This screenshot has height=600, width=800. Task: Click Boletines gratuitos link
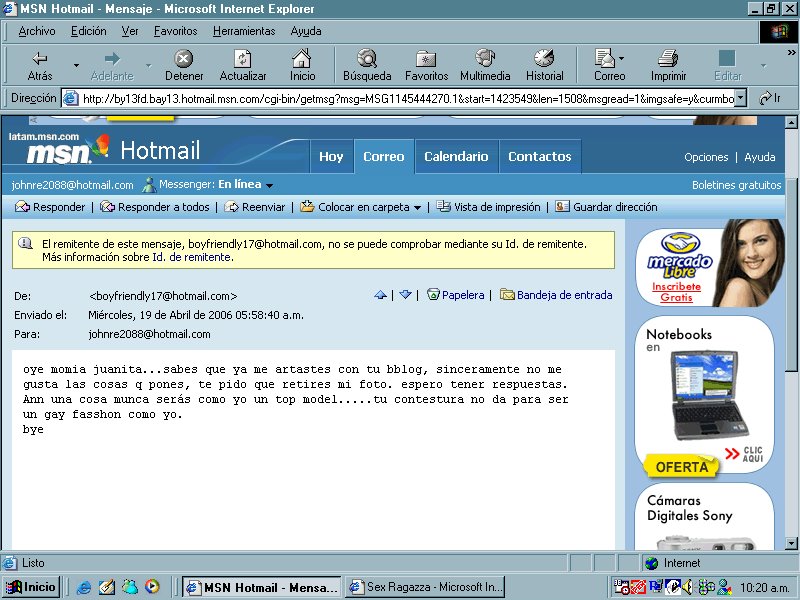736,185
